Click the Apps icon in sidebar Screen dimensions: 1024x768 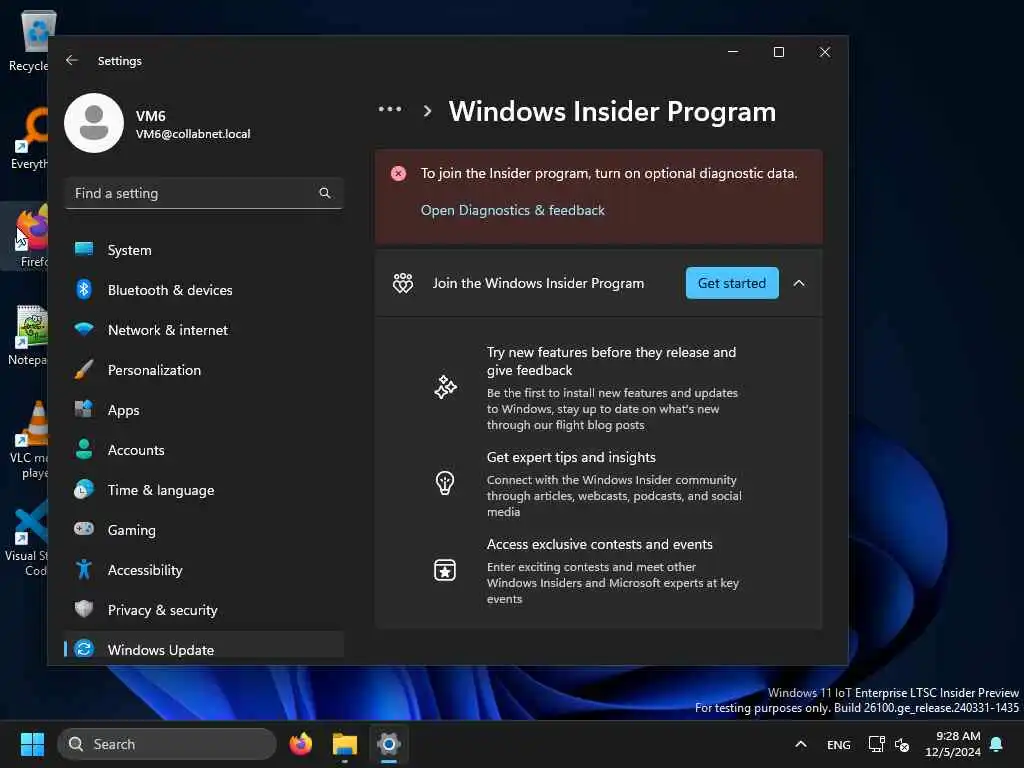(84, 409)
